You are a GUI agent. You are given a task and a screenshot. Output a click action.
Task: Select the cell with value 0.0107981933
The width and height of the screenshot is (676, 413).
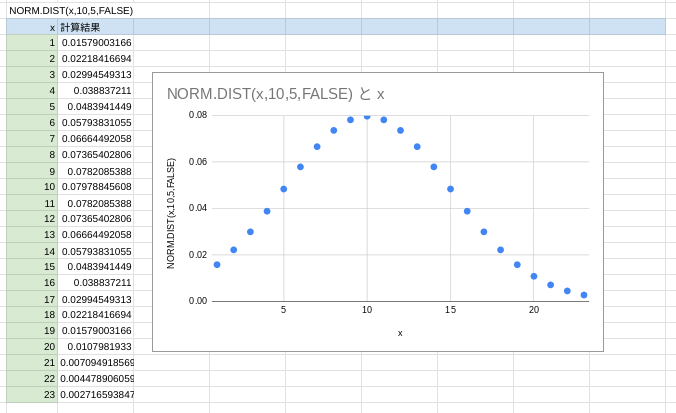pyautogui.click(x=95, y=346)
